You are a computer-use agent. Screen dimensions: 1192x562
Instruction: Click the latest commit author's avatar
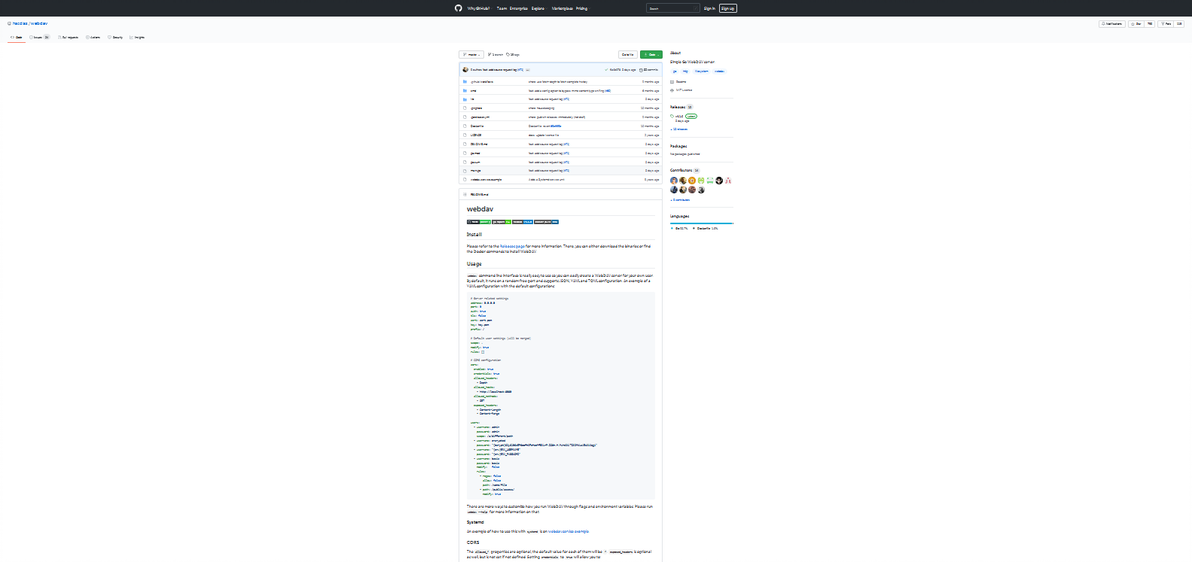(465, 70)
